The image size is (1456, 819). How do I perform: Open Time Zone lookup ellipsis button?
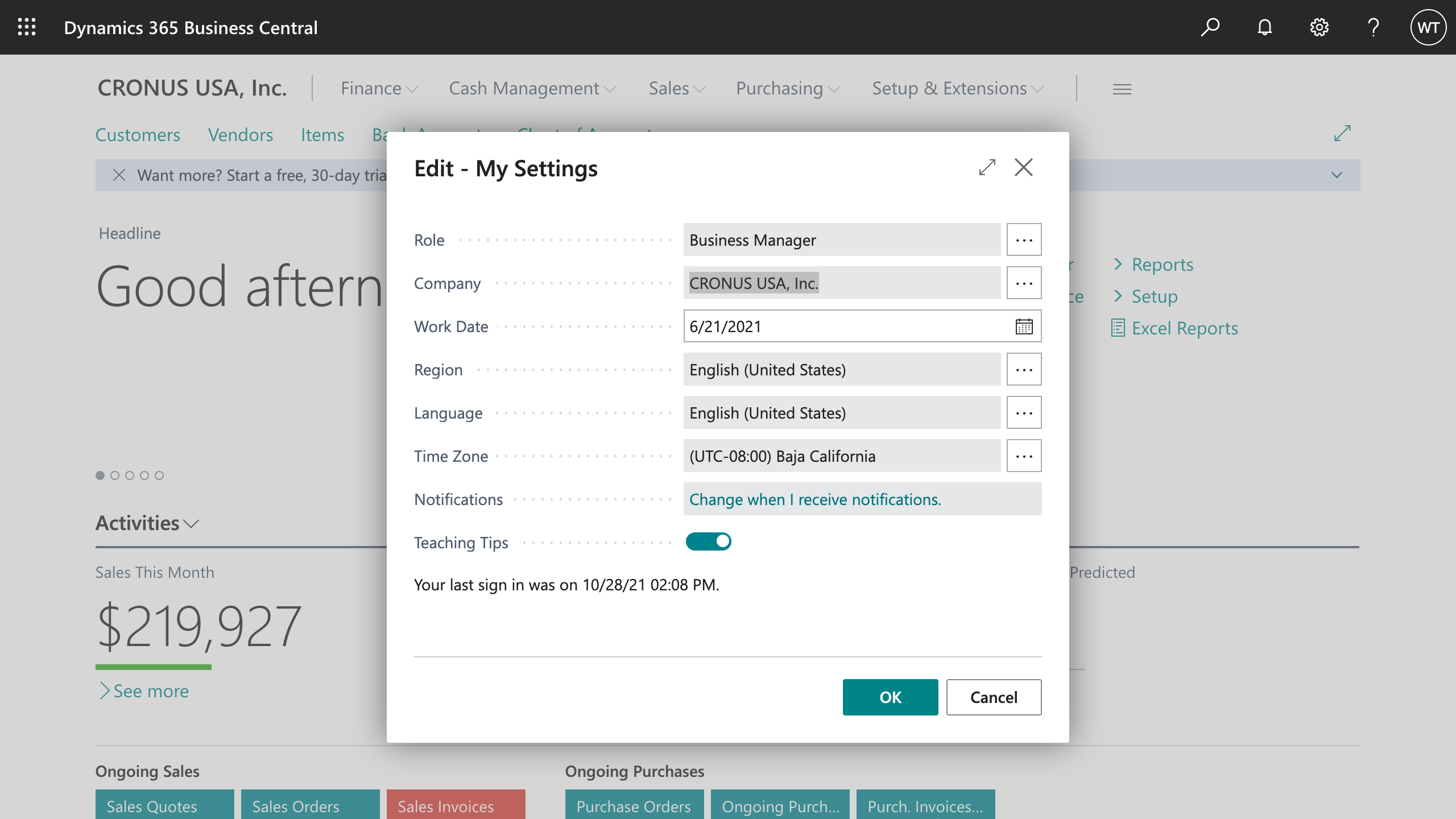coord(1024,456)
